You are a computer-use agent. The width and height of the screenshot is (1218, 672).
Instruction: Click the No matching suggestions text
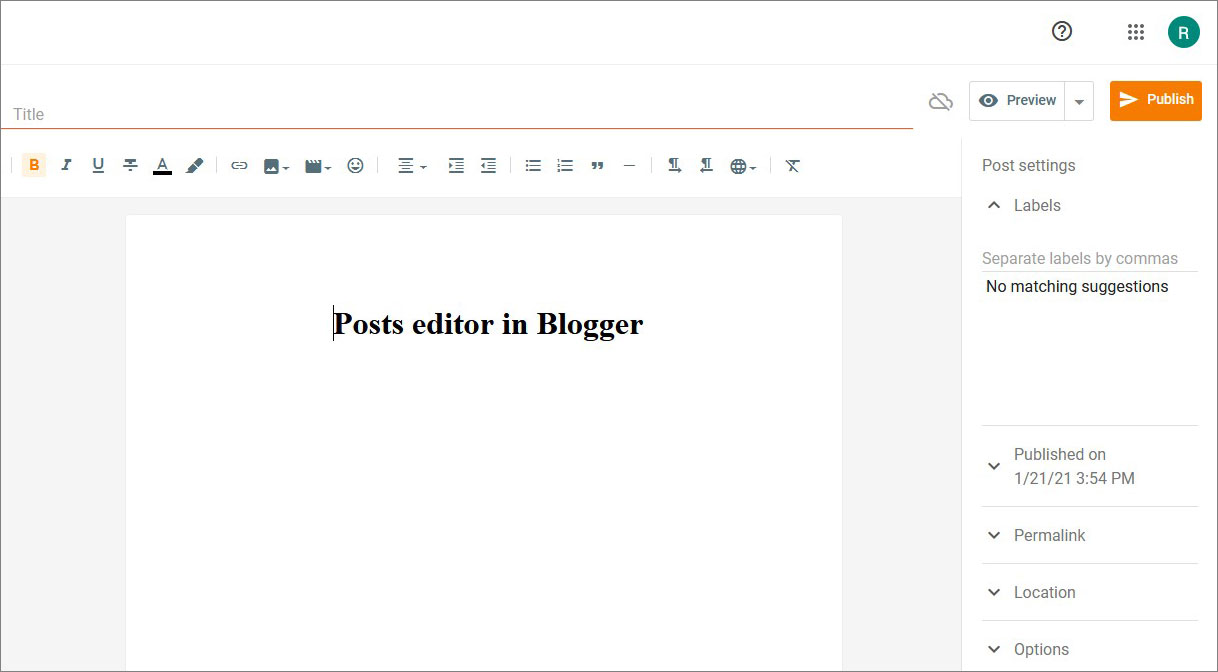pyautogui.click(x=1077, y=287)
